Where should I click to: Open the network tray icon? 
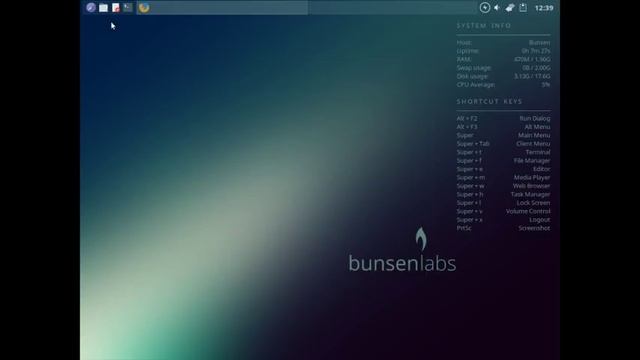pyautogui.click(x=510, y=8)
